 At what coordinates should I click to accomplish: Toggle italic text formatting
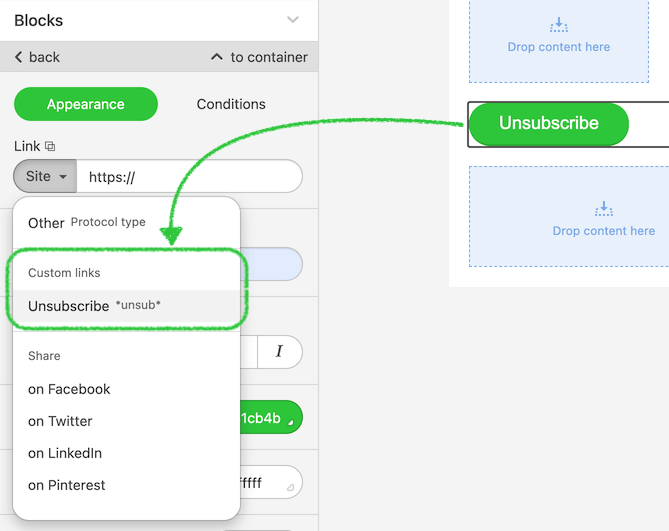(279, 351)
